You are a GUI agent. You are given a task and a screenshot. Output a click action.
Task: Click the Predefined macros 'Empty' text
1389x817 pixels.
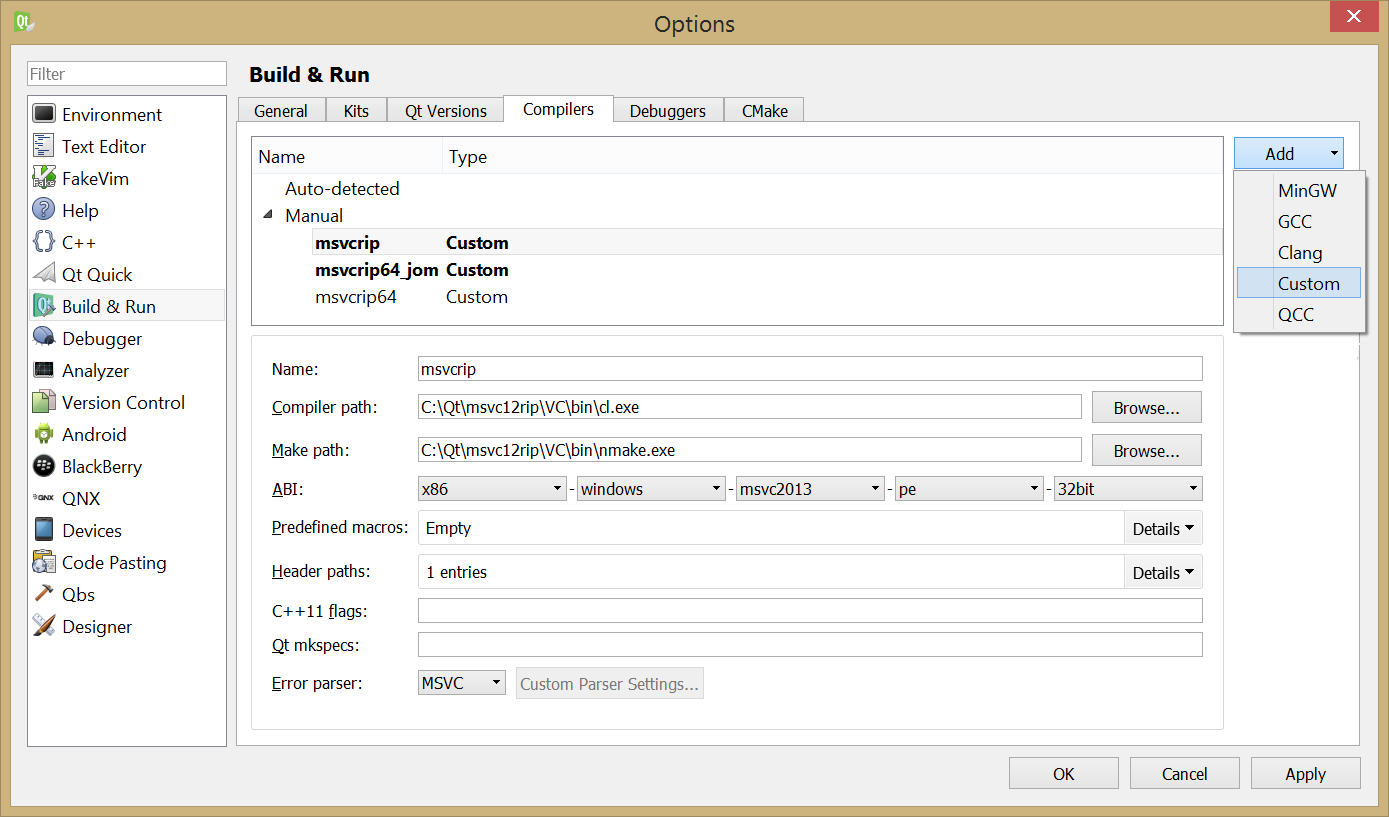[448, 528]
